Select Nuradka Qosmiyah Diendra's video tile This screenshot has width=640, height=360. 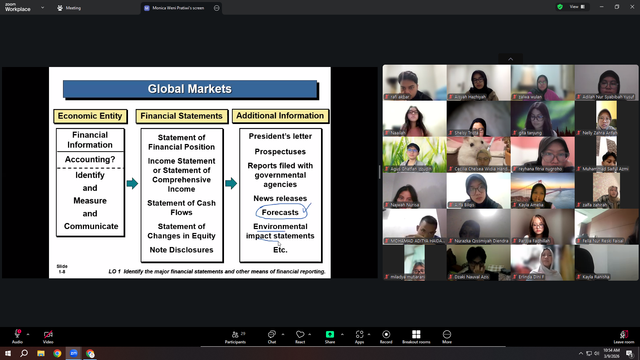pos(478,227)
